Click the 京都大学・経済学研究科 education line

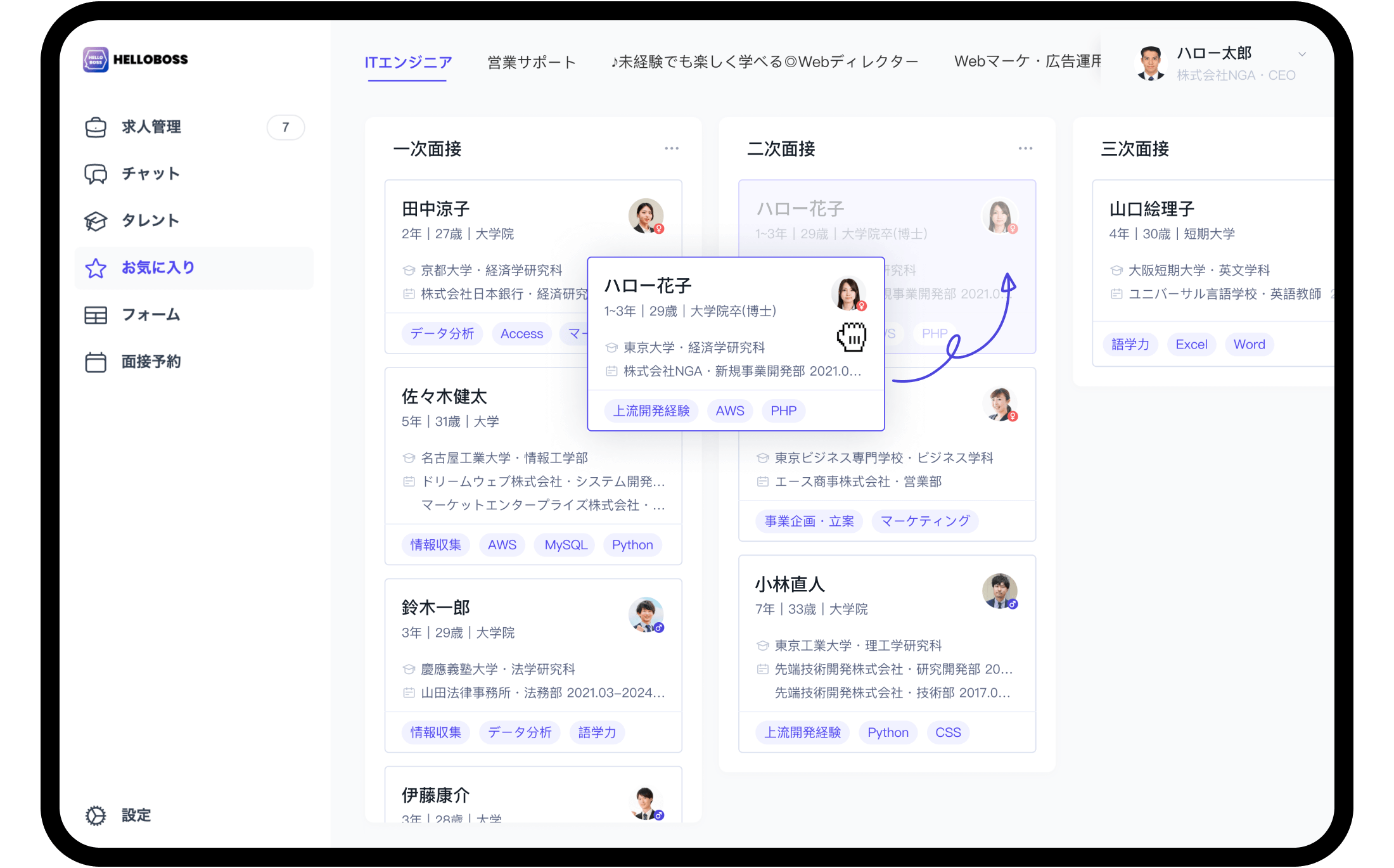[492, 271]
